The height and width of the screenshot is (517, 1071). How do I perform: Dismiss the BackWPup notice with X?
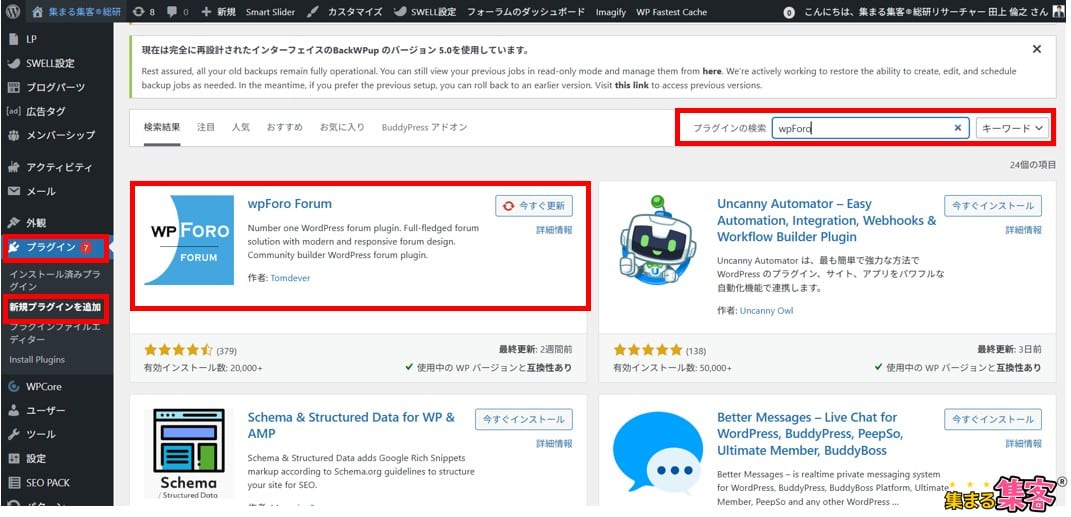1037,49
